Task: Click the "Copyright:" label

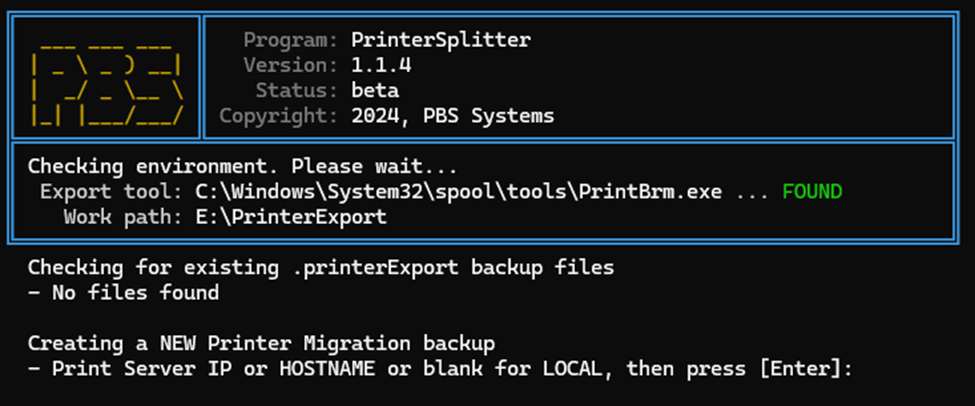Action: 278,116
